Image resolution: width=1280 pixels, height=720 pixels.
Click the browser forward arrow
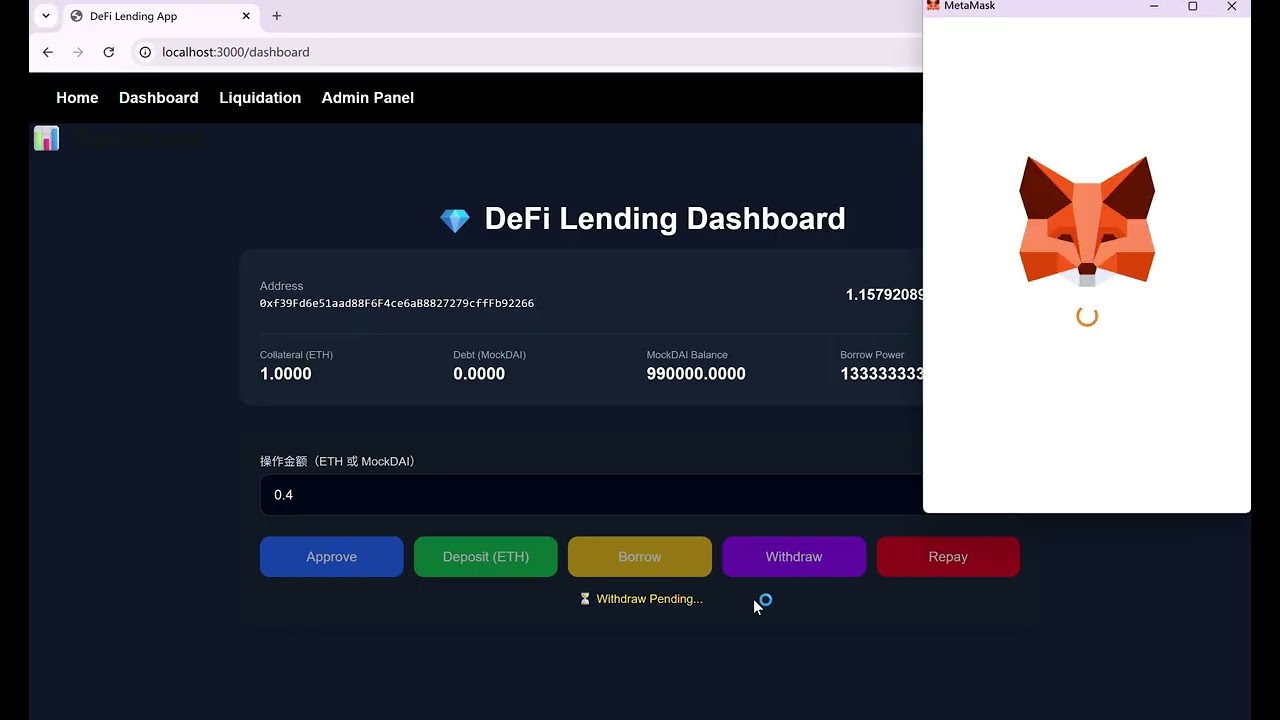[78, 52]
